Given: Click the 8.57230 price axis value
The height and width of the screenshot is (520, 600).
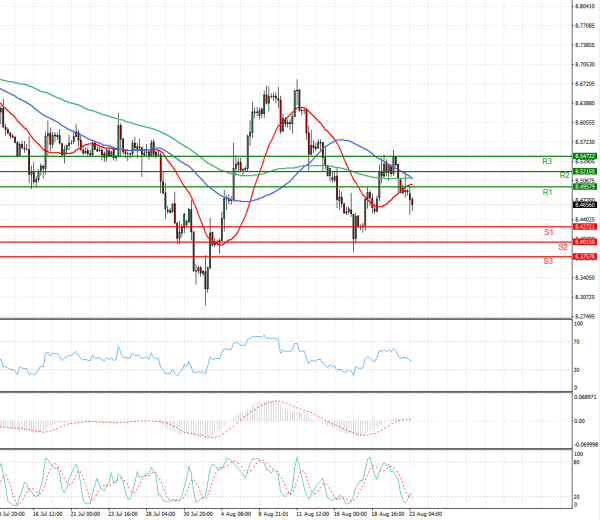Looking at the screenshot, I should point(585,142).
